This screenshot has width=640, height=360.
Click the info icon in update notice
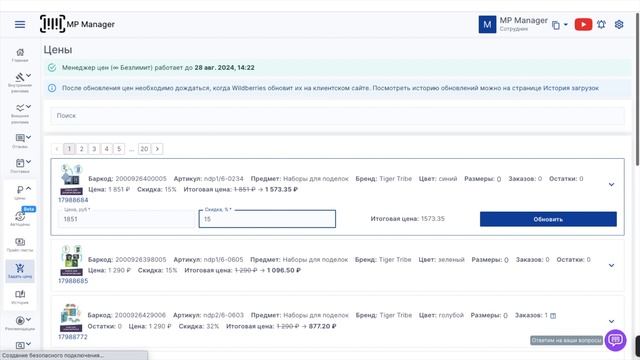(52, 88)
